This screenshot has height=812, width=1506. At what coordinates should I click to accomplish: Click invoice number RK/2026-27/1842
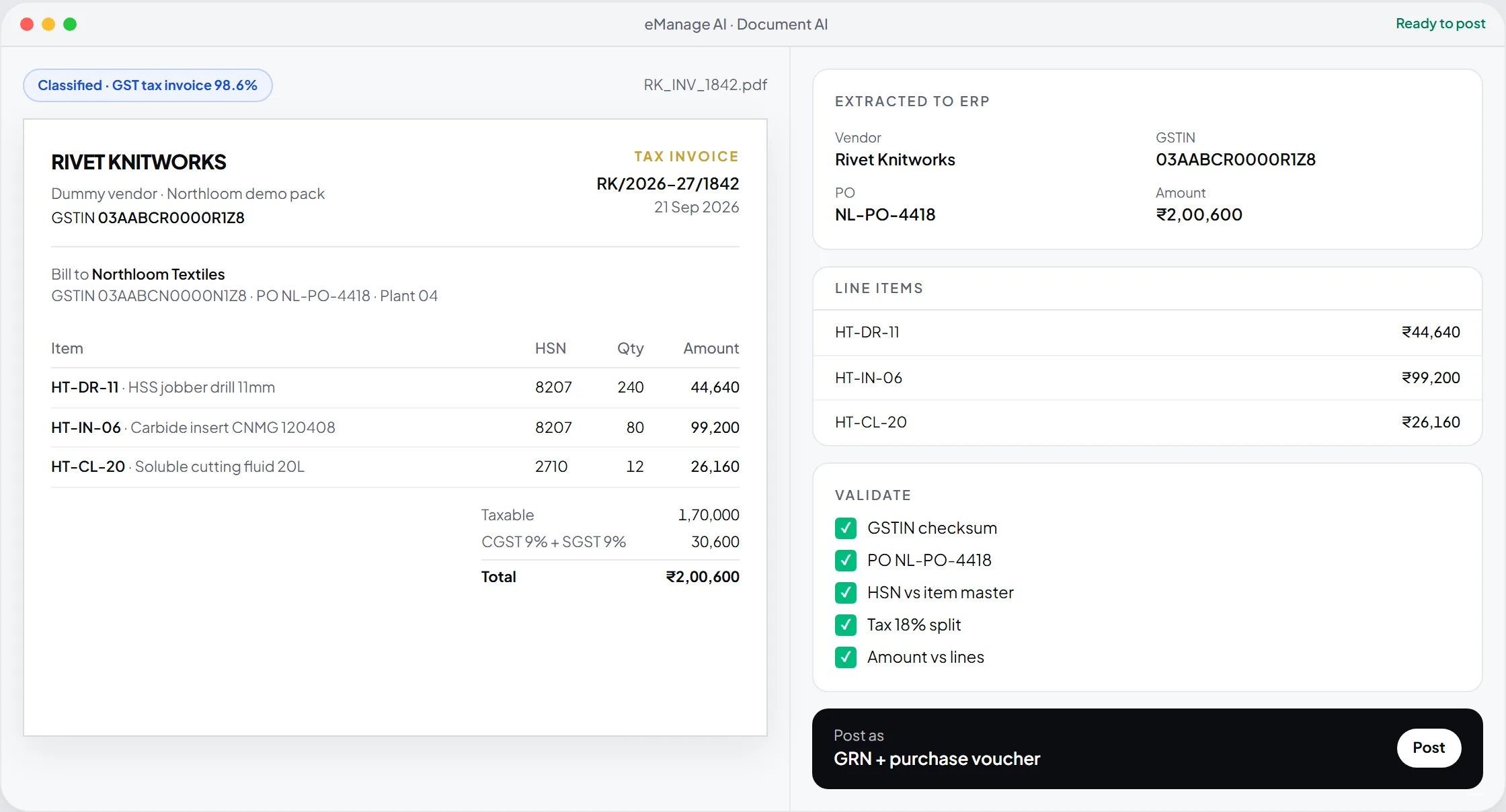point(668,184)
